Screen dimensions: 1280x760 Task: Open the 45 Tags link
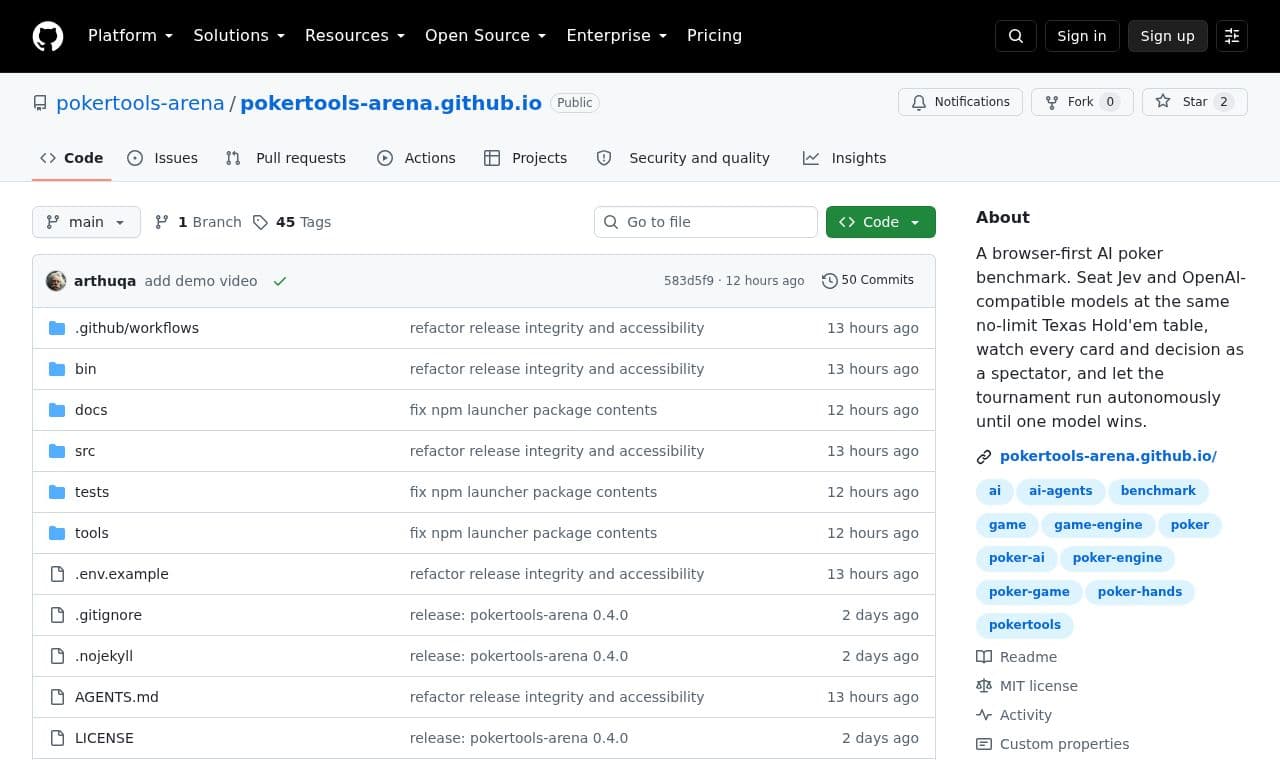click(x=292, y=222)
